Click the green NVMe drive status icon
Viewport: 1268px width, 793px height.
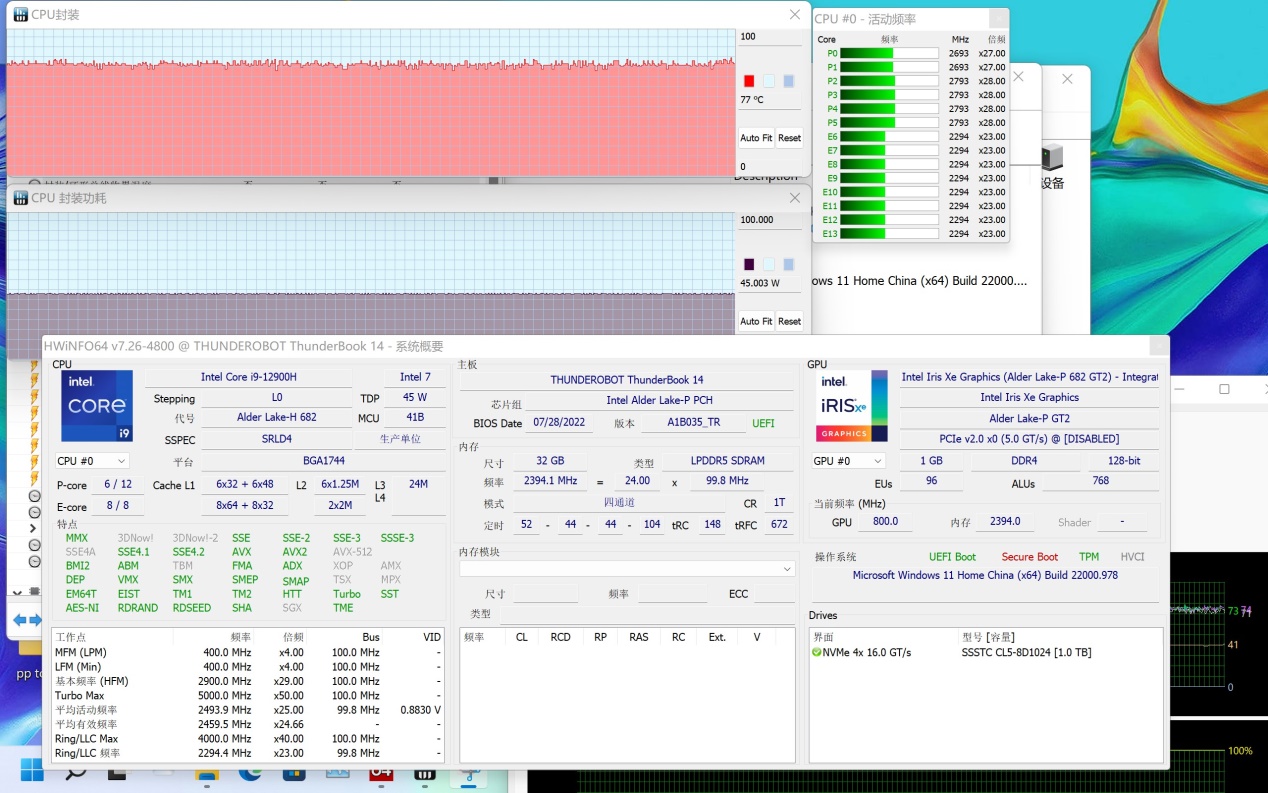point(816,653)
